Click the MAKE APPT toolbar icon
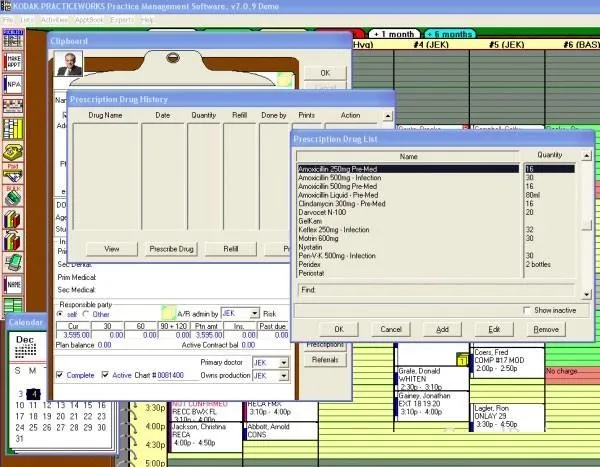 (13, 62)
